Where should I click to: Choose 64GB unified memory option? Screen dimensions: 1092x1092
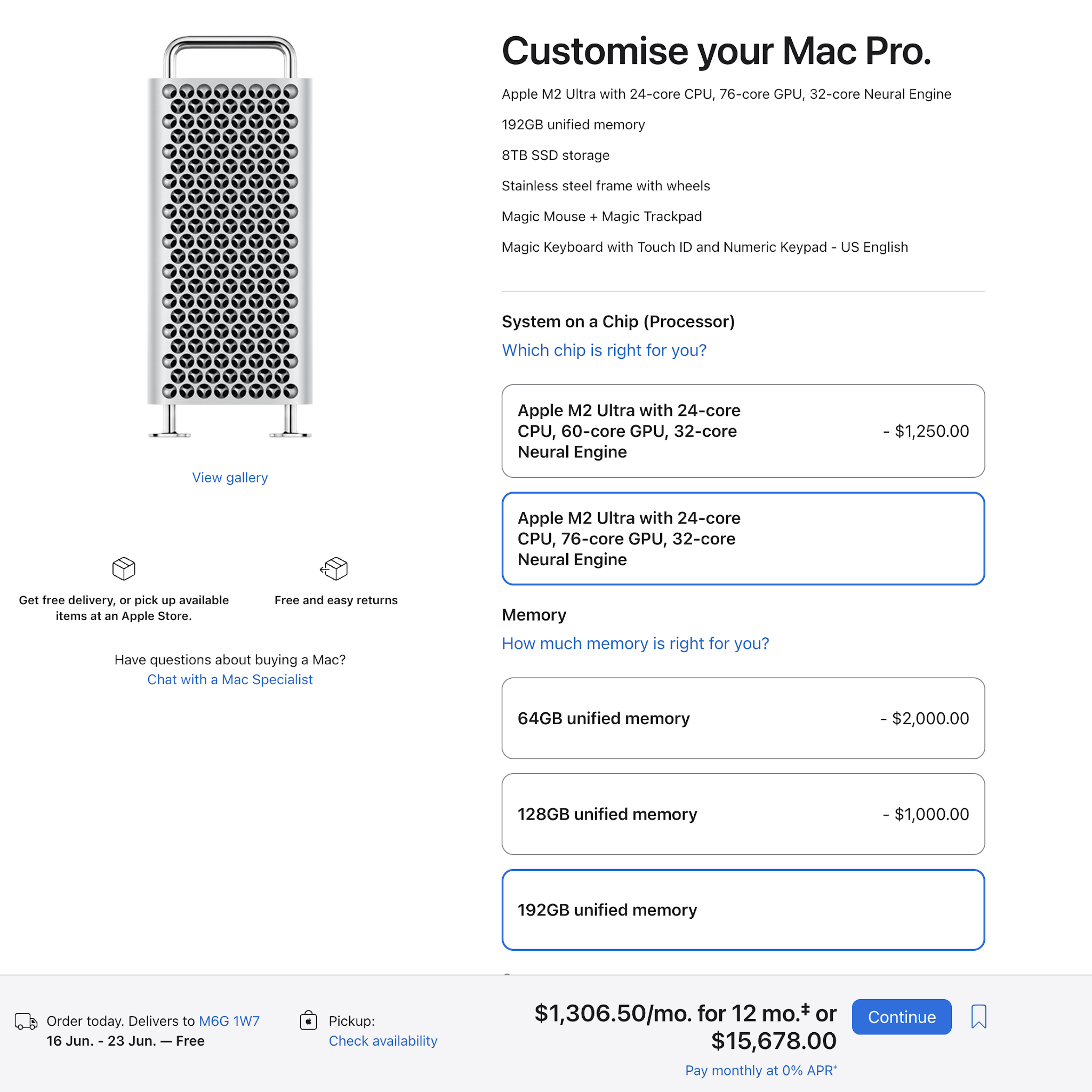coord(743,718)
